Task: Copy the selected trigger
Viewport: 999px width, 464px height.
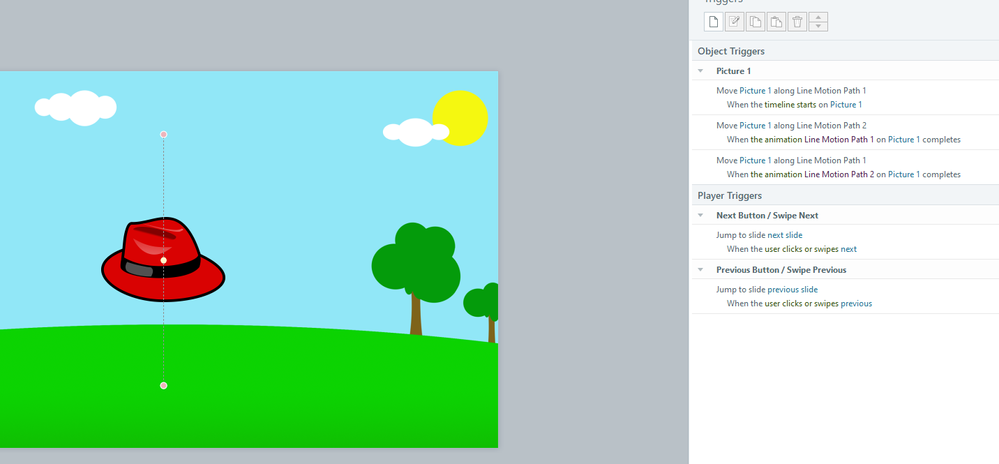Action: coord(755,22)
